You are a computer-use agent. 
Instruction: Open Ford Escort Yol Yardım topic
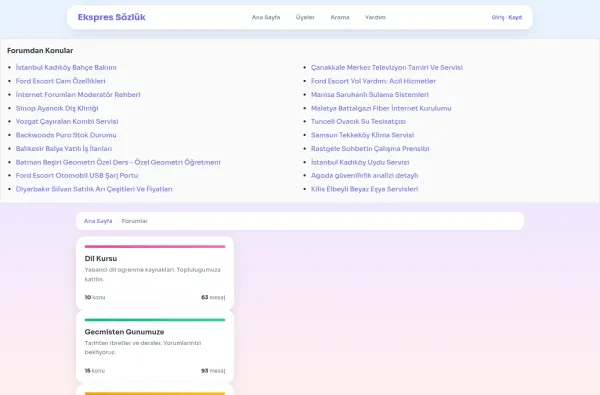373,81
